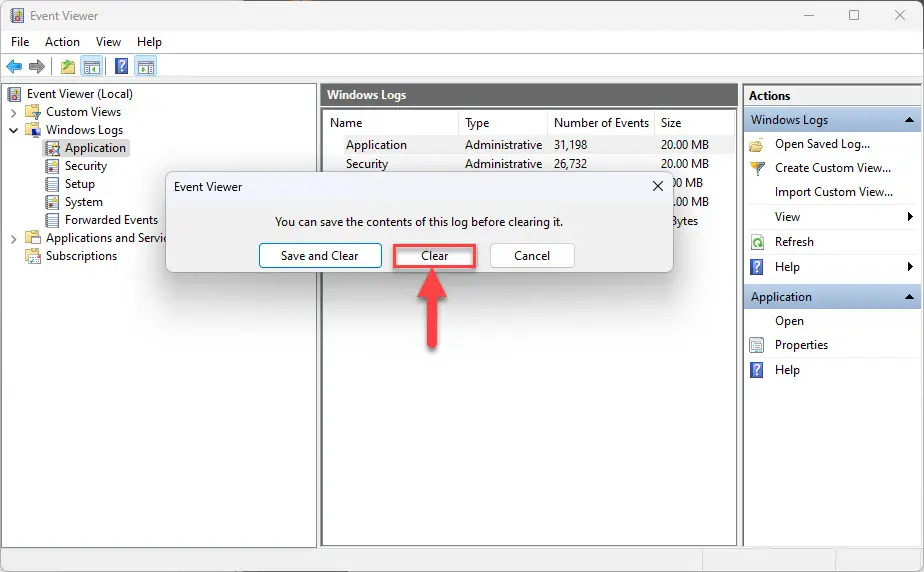Open the View submenu arrow in Actions
This screenshot has height=572, width=924.
point(910,217)
